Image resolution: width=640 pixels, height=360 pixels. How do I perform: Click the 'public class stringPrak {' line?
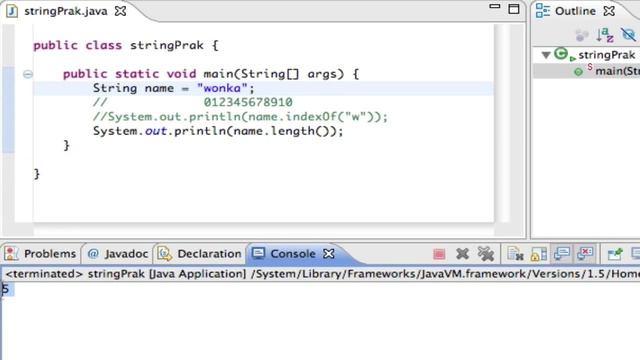click(126, 45)
